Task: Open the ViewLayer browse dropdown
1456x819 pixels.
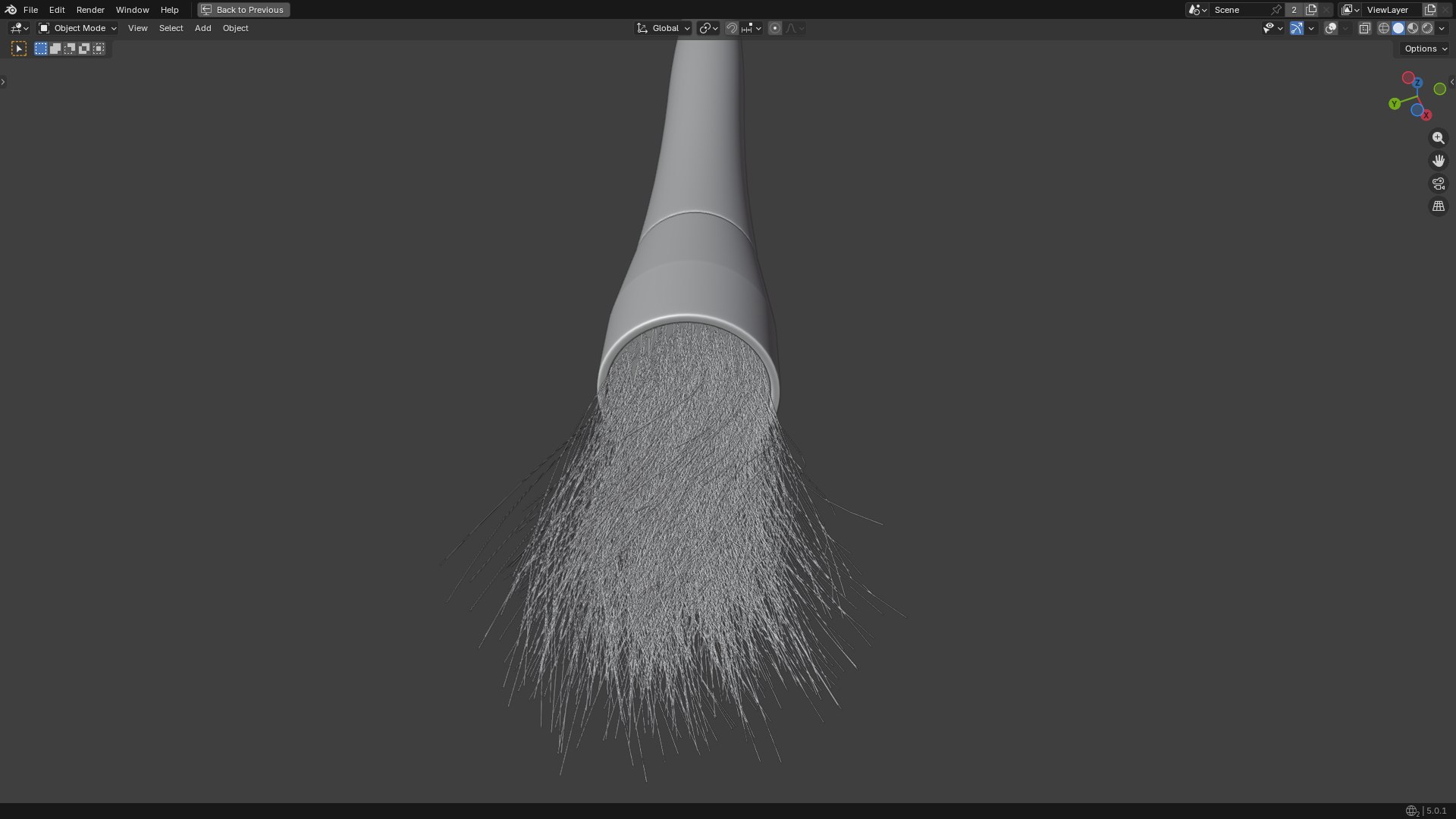Action: pyautogui.click(x=1351, y=10)
